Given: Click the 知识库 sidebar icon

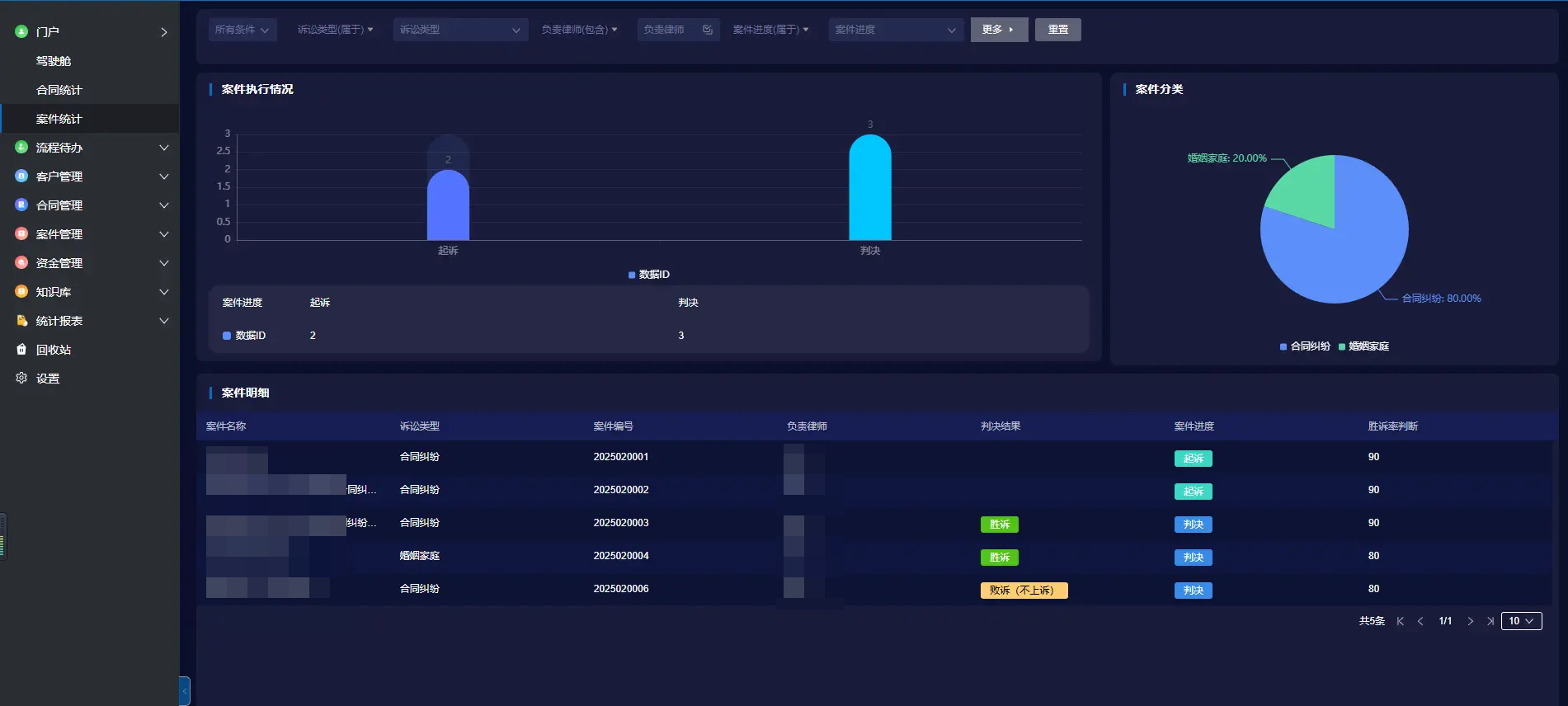Looking at the screenshot, I should [21, 292].
